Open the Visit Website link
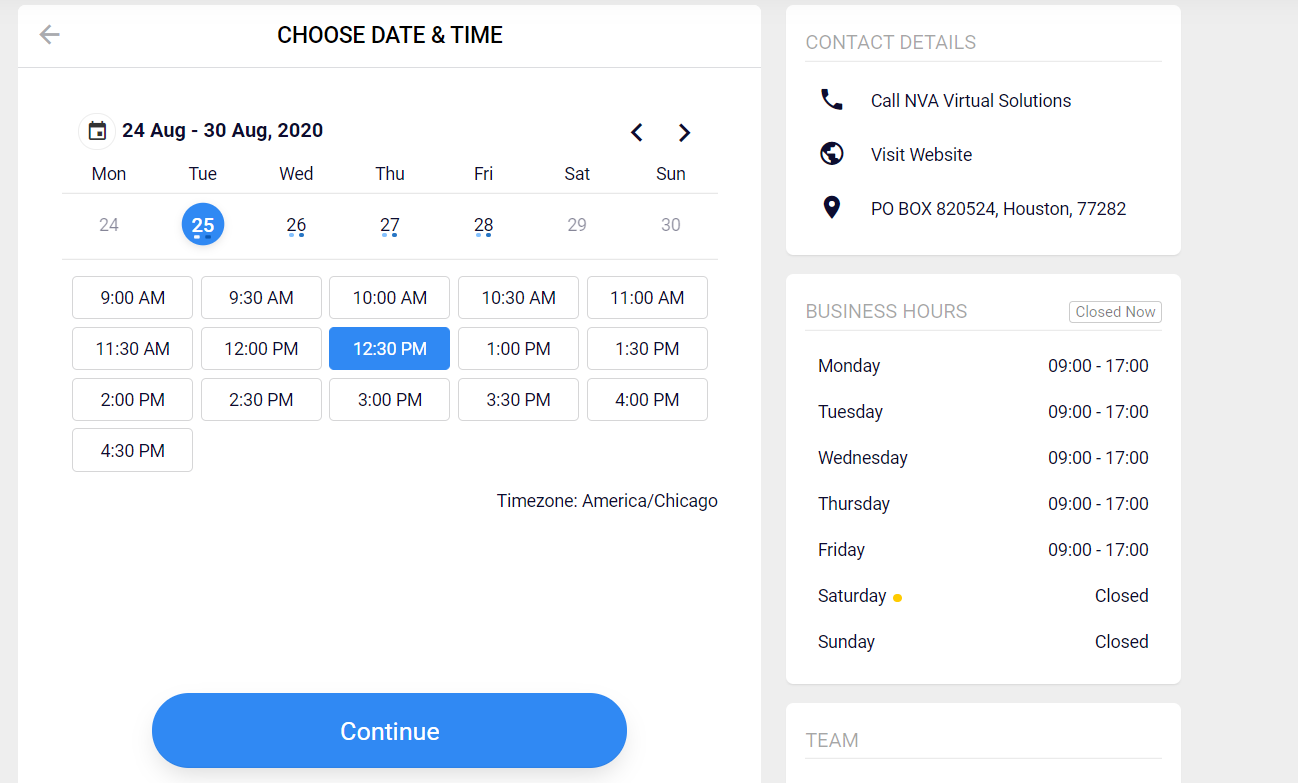 tap(921, 155)
